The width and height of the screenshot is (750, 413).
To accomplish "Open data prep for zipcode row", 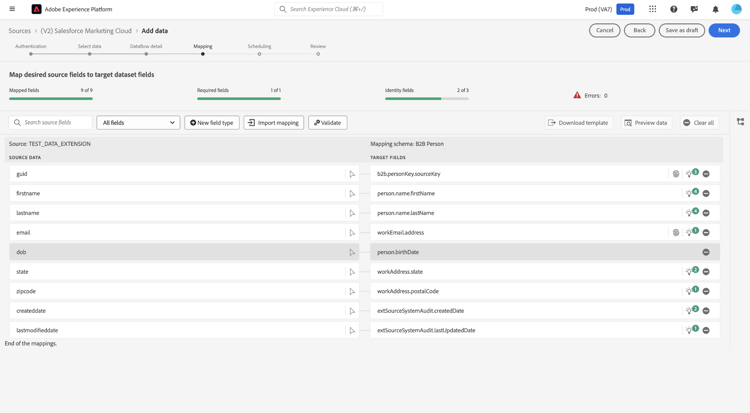I will click(352, 291).
